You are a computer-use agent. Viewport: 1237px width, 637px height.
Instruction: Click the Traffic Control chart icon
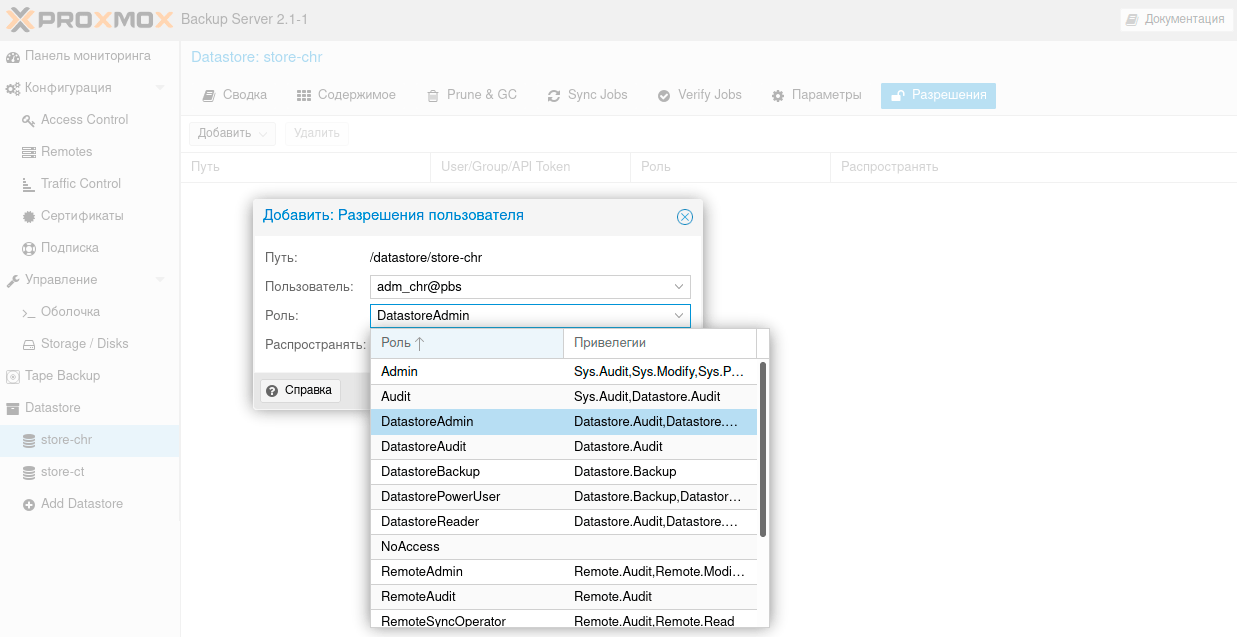point(29,184)
